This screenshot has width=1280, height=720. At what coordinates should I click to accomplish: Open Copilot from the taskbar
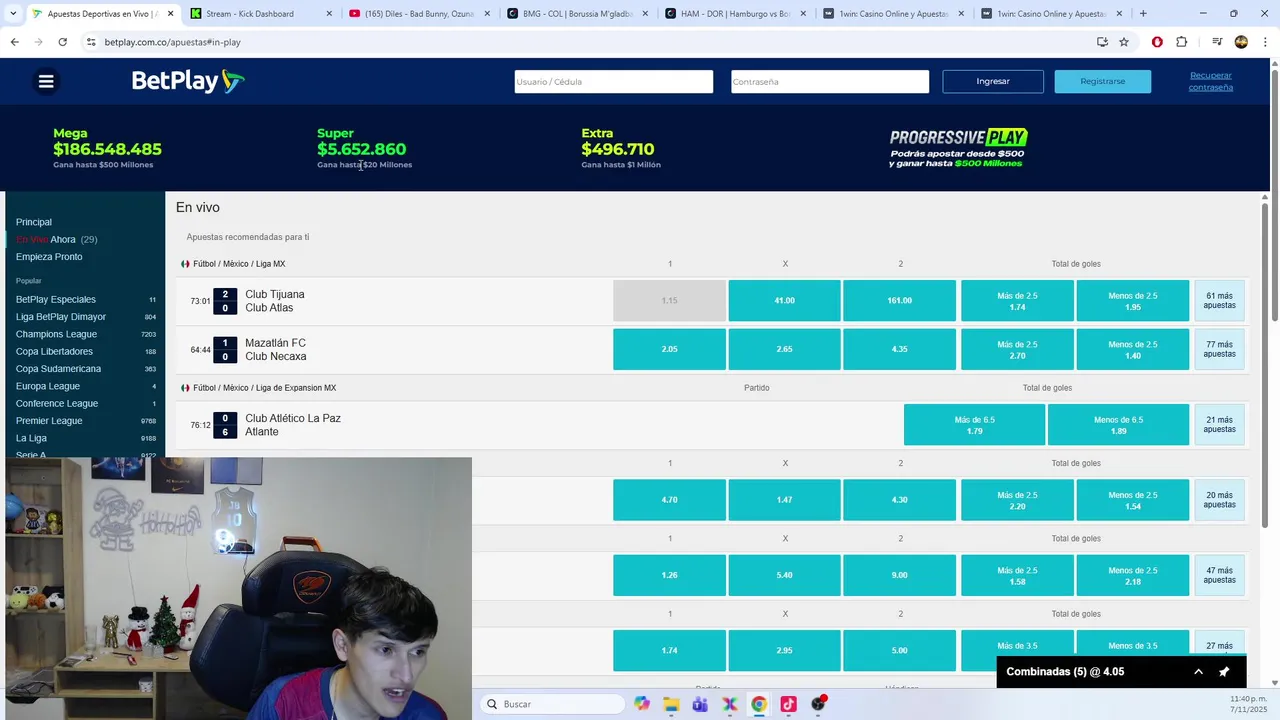[641, 704]
